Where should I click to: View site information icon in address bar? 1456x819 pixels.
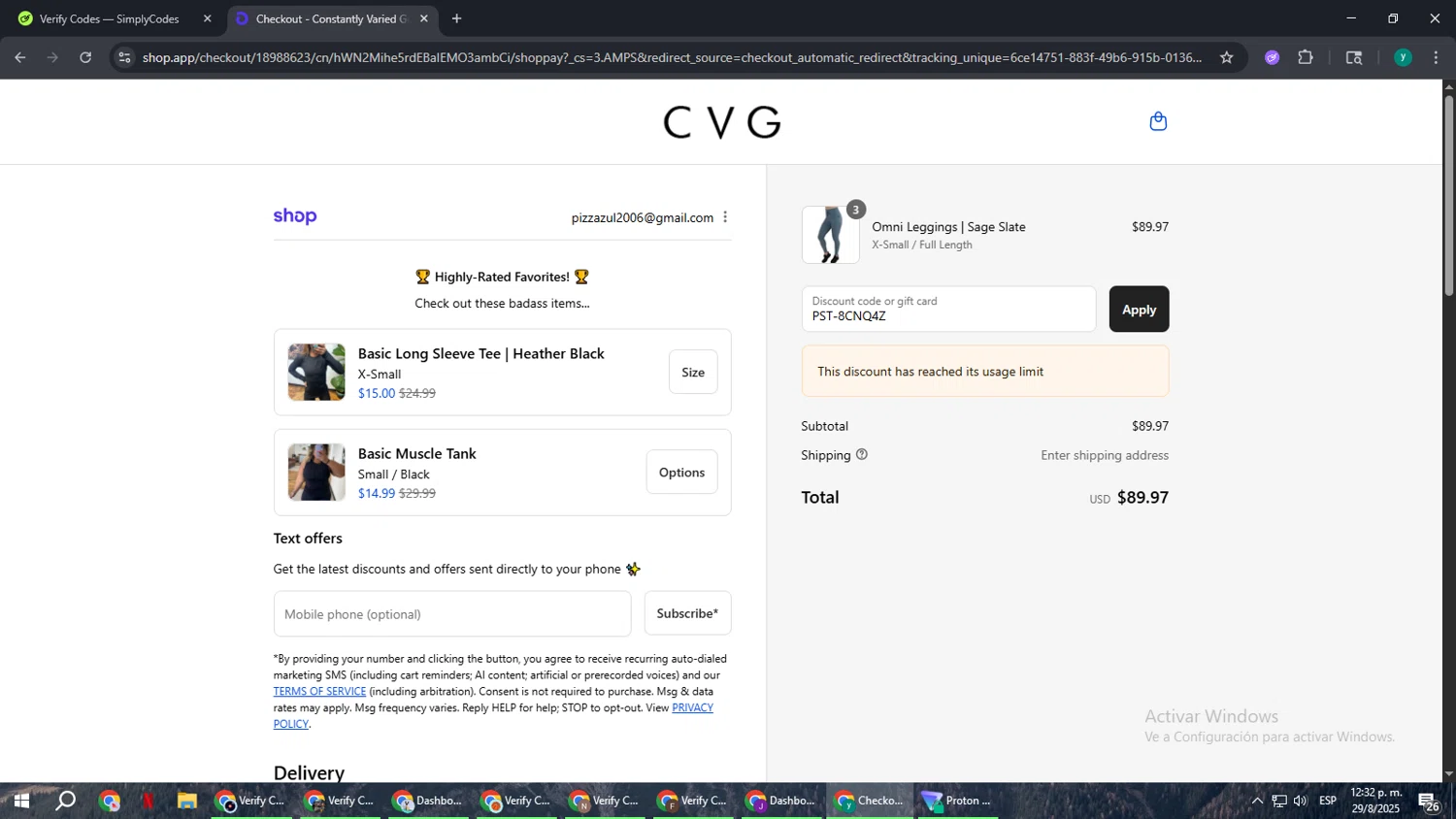click(x=123, y=57)
